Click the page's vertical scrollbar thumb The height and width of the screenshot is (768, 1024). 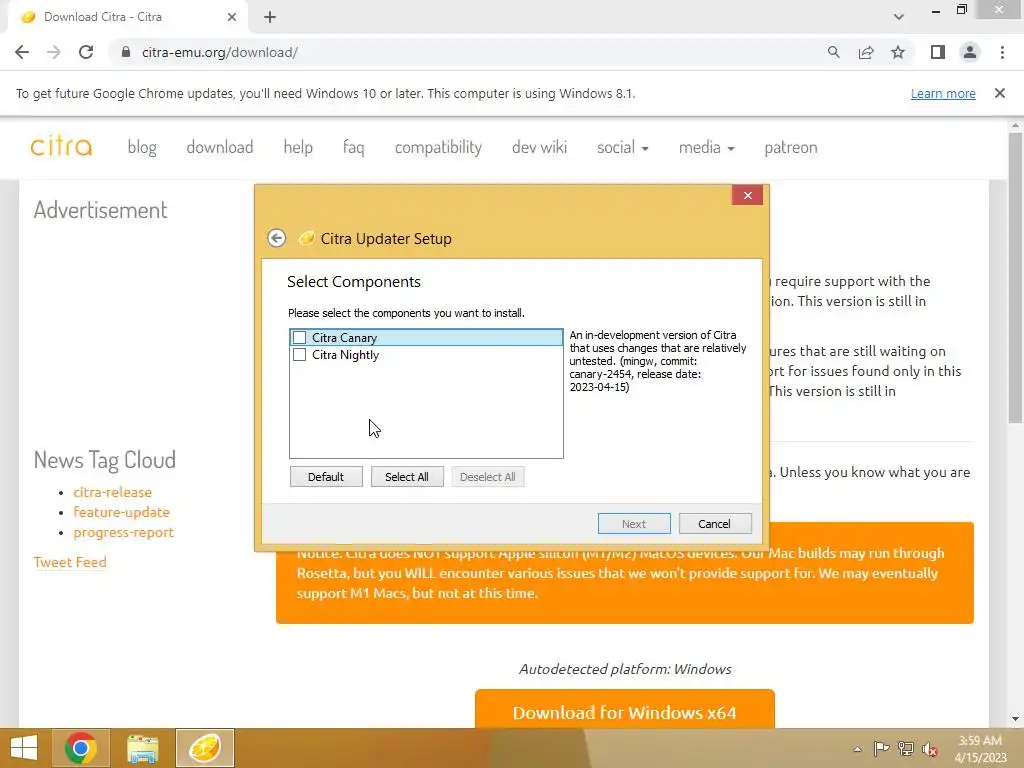point(1015,278)
